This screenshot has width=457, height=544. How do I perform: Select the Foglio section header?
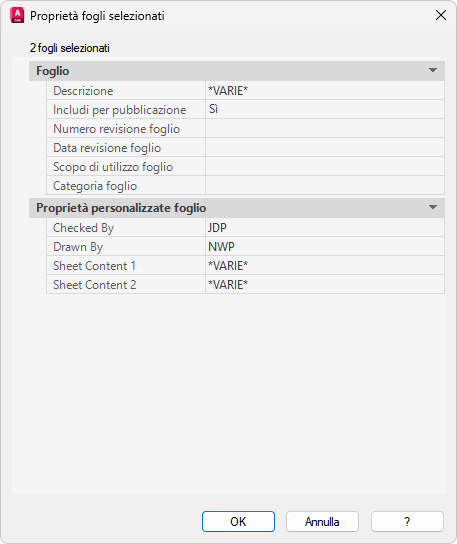pos(237,71)
